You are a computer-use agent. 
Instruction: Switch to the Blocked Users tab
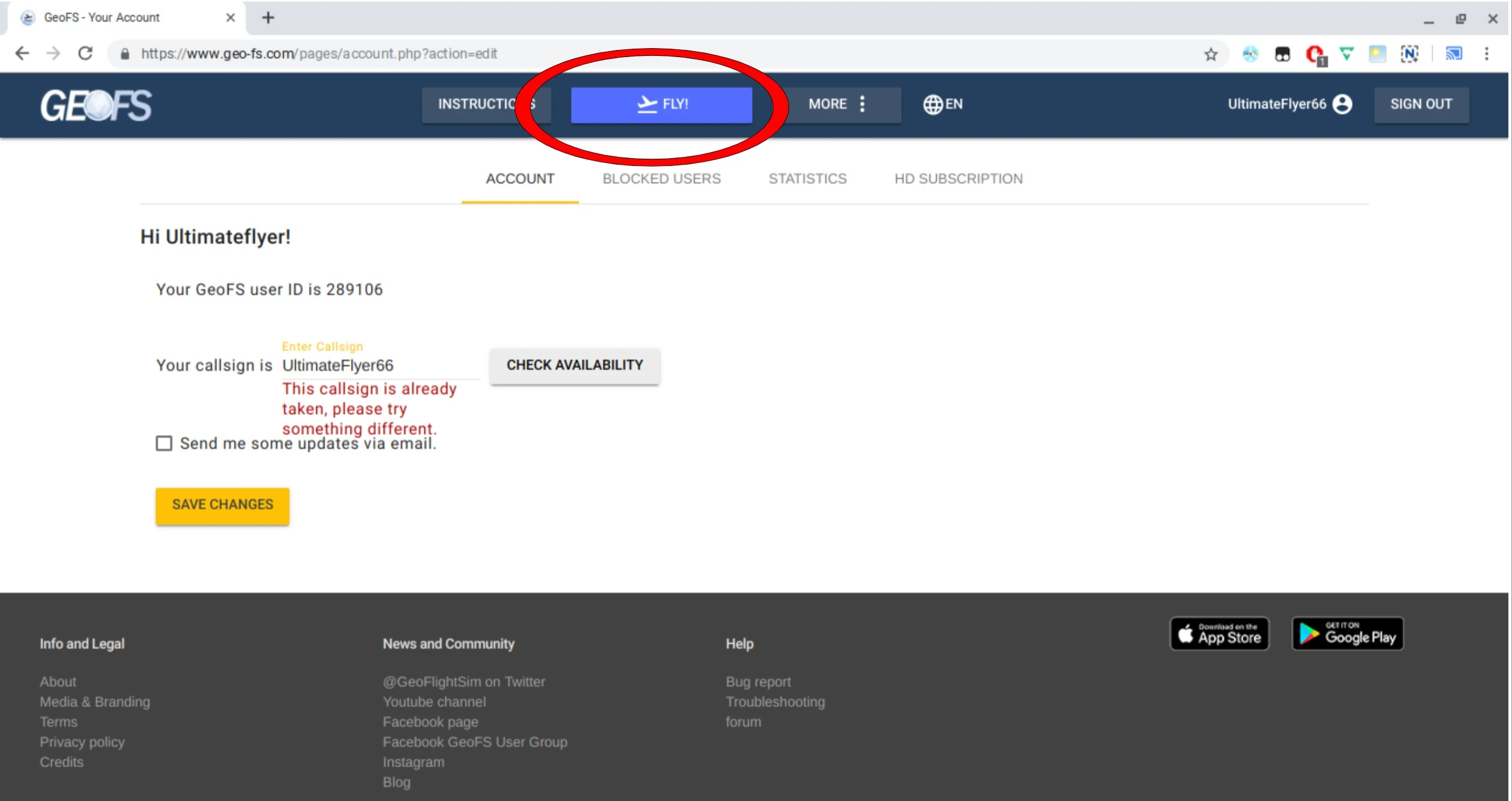pyautogui.click(x=661, y=179)
